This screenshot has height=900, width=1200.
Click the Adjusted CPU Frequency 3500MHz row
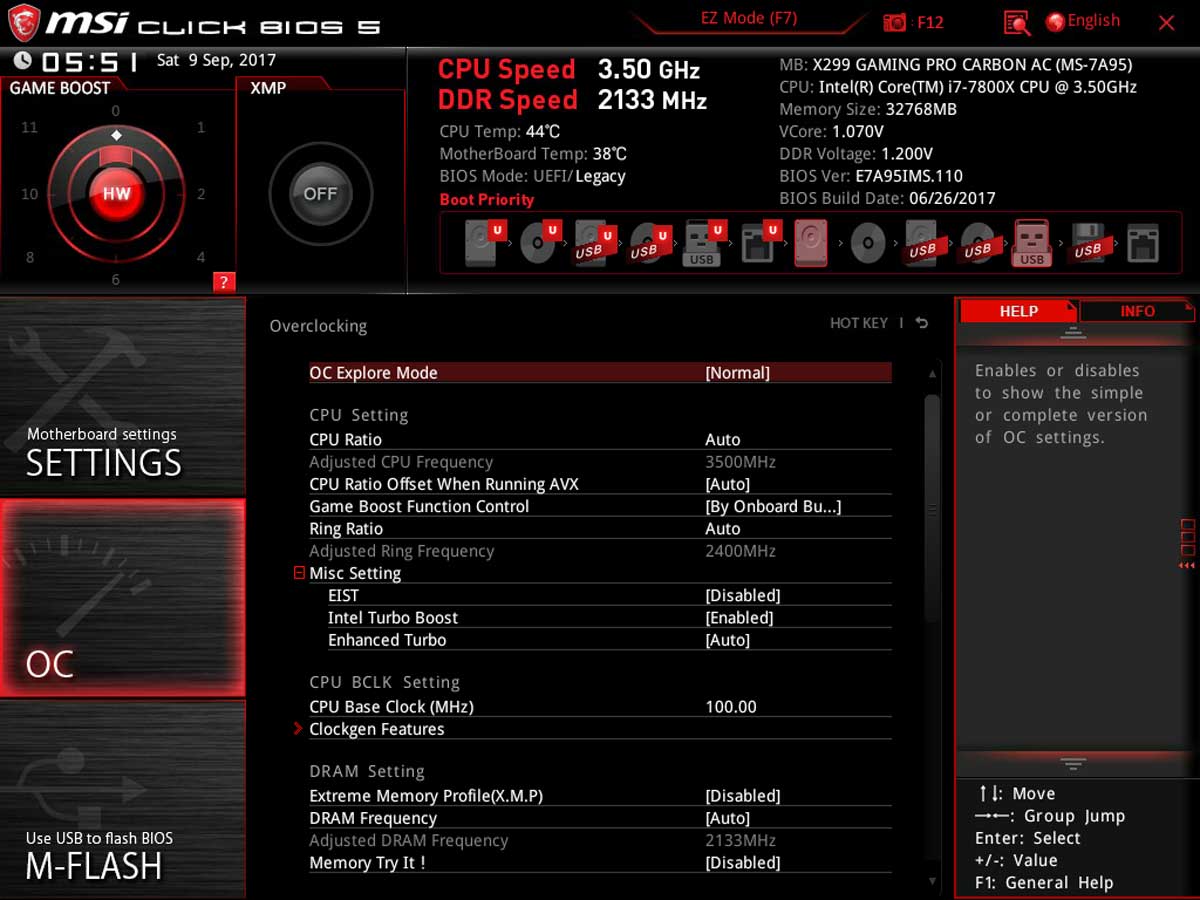click(x=600, y=462)
